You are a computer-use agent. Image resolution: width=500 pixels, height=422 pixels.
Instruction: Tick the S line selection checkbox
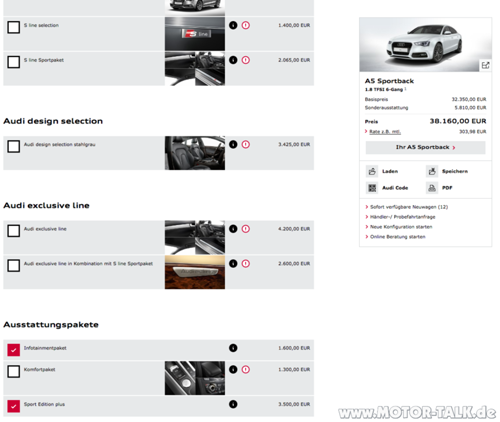pyautogui.click(x=14, y=27)
